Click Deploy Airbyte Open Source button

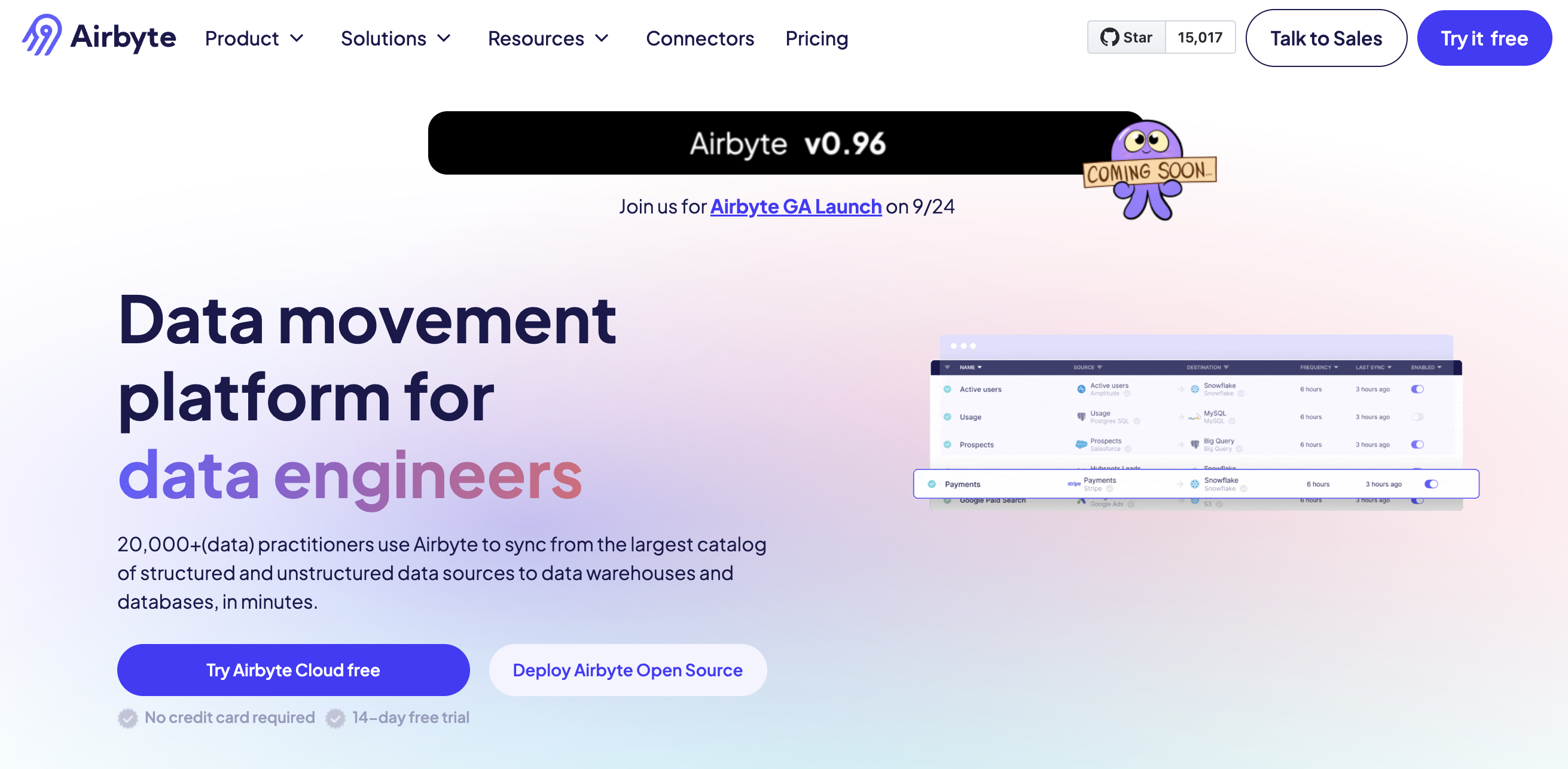[x=627, y=670]
